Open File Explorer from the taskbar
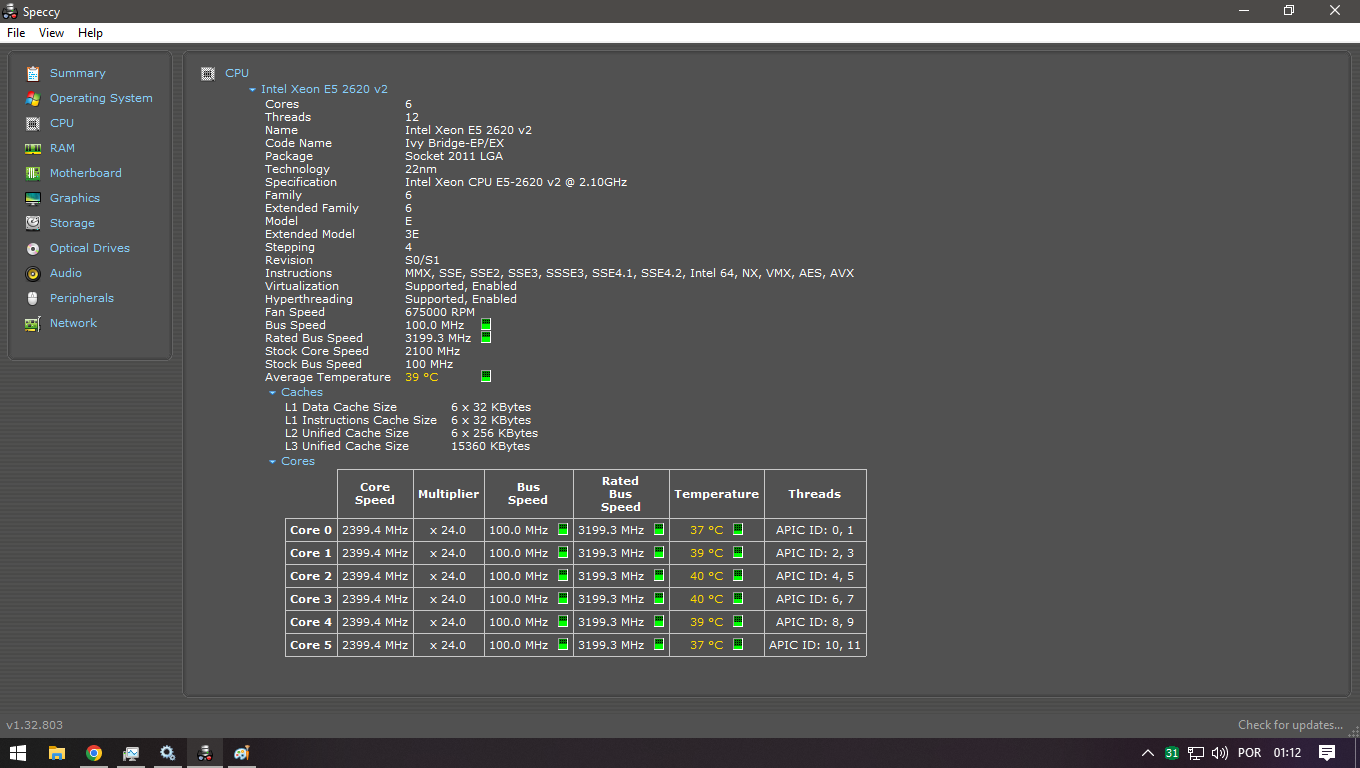Screen dimensions: 1360x768 pyautogui.click(x=56, y=753)
